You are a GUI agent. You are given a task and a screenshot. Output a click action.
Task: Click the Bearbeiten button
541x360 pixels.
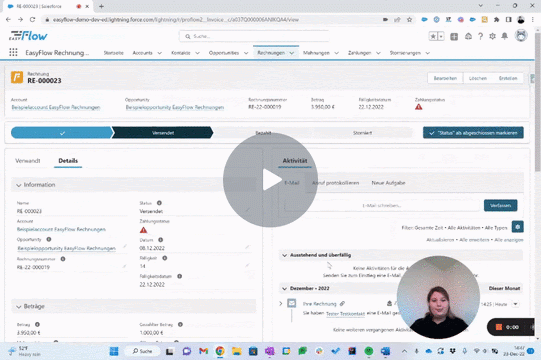tap(445, 78)
